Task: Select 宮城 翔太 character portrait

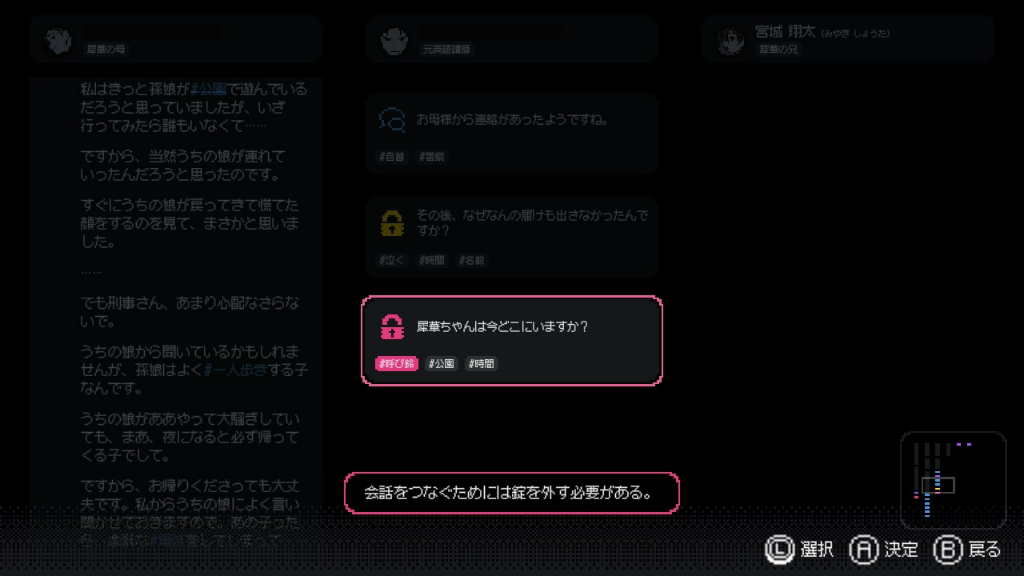Action: click(x=730, y=40)
